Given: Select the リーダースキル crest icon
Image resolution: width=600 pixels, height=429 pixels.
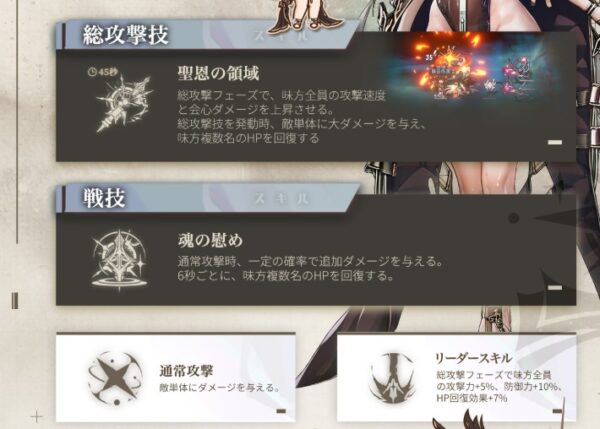Looking at the screenshot, I should point(393,379).
